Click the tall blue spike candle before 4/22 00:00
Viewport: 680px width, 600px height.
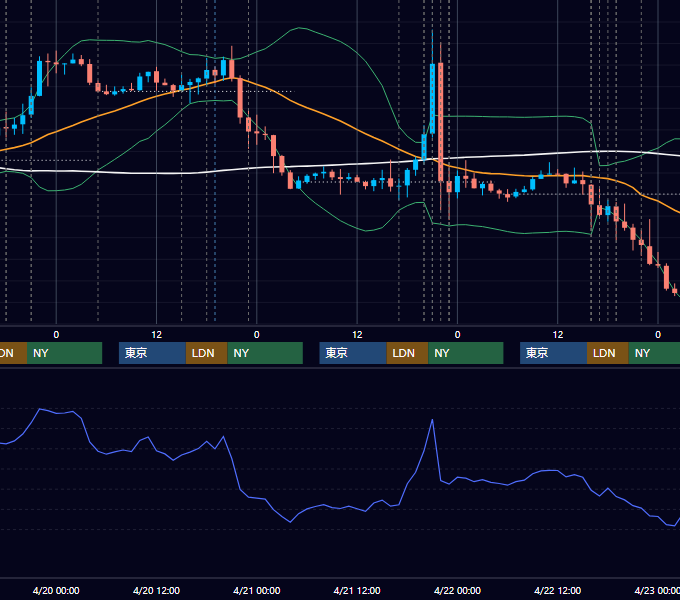tap(432, 99)
